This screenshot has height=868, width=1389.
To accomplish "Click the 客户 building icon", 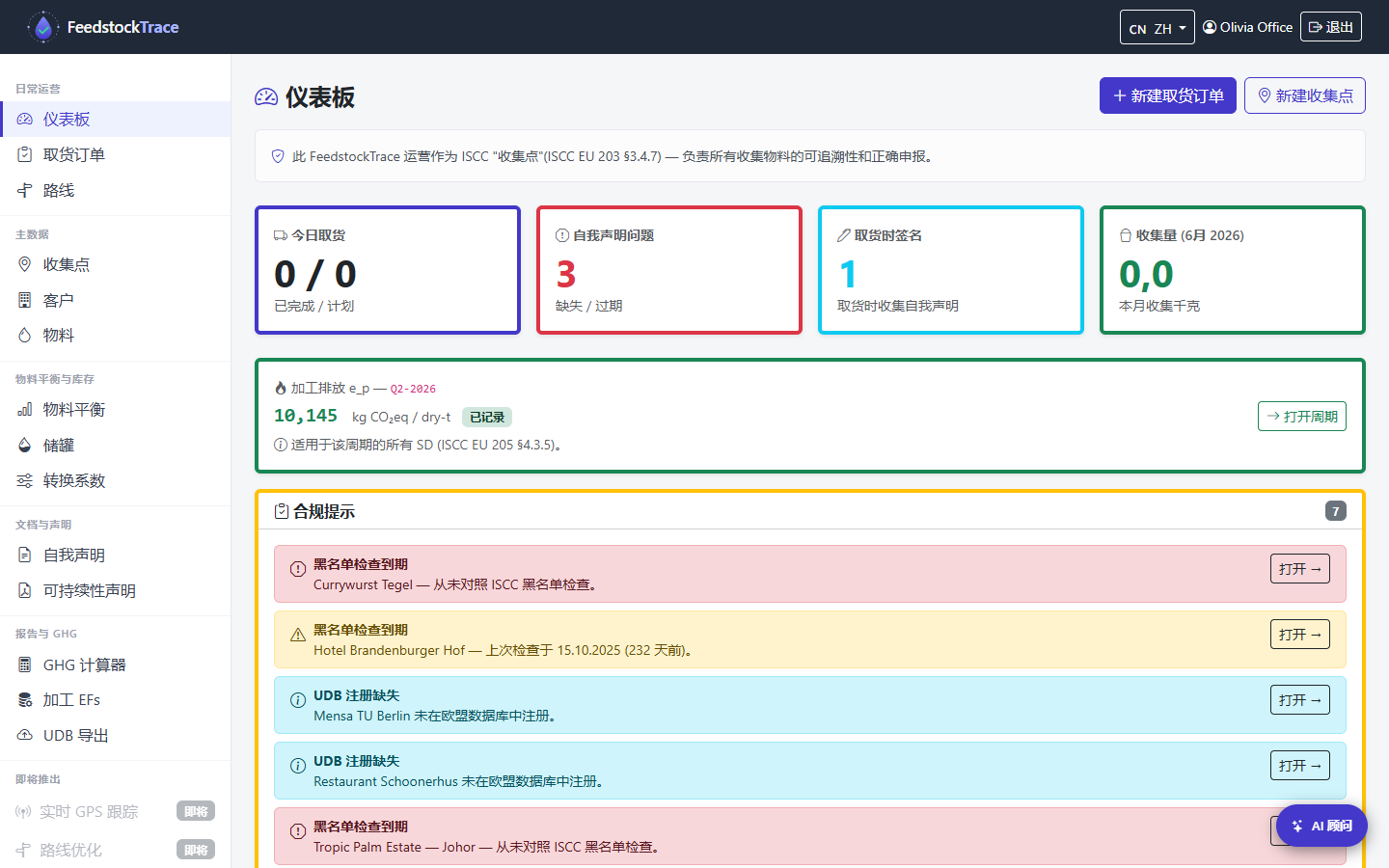I will pyautogui.click(x=25, y=300).
